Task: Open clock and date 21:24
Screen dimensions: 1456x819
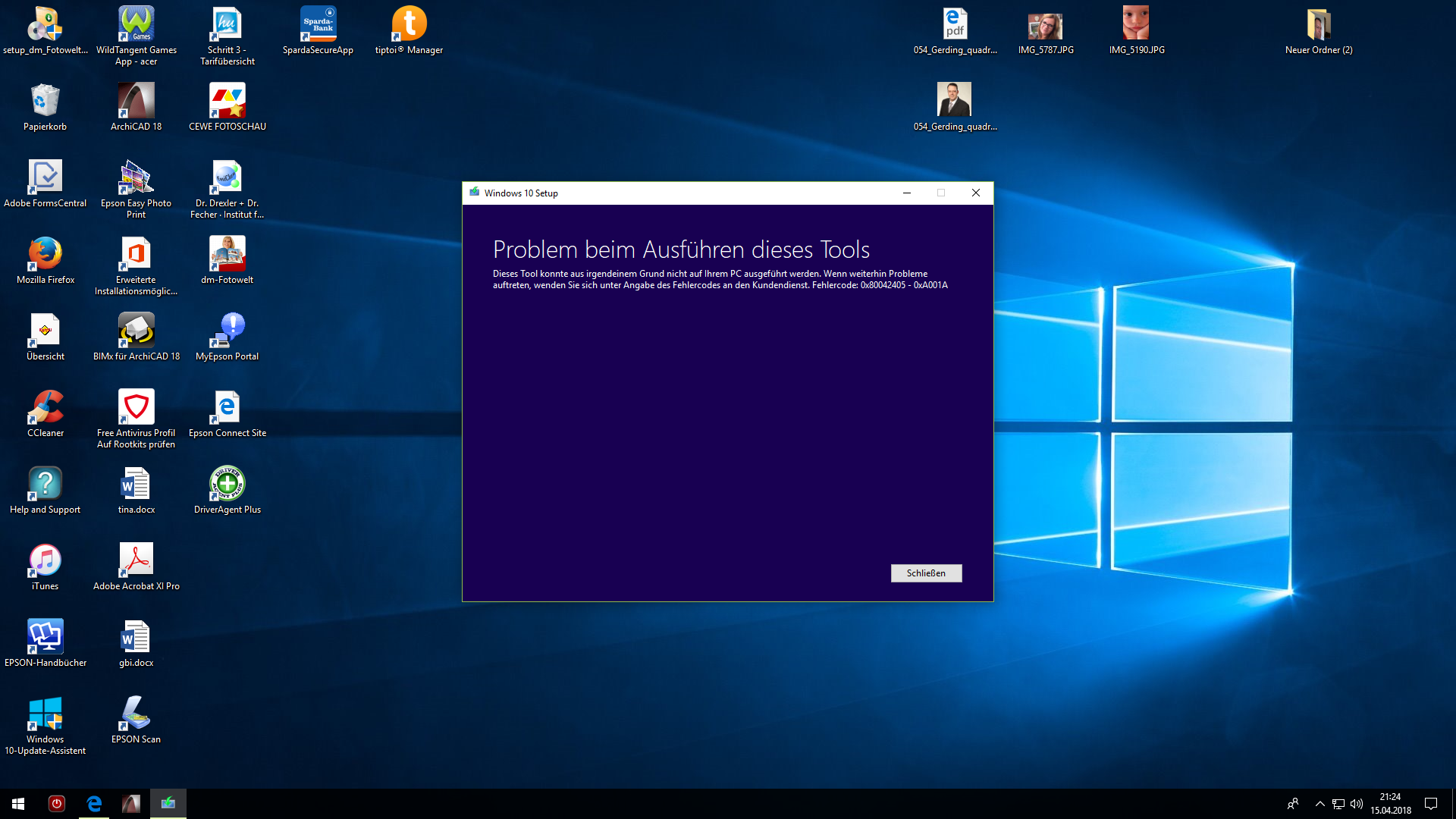Action: (x=1391, y=804)
